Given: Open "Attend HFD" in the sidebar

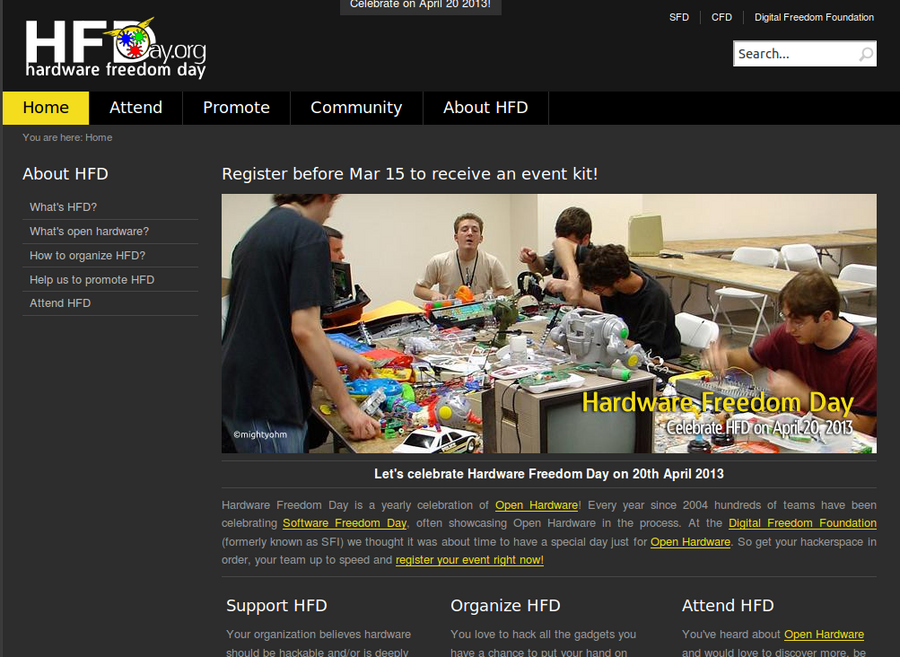Looking at the screenshot, I should [x=60, y=303].
